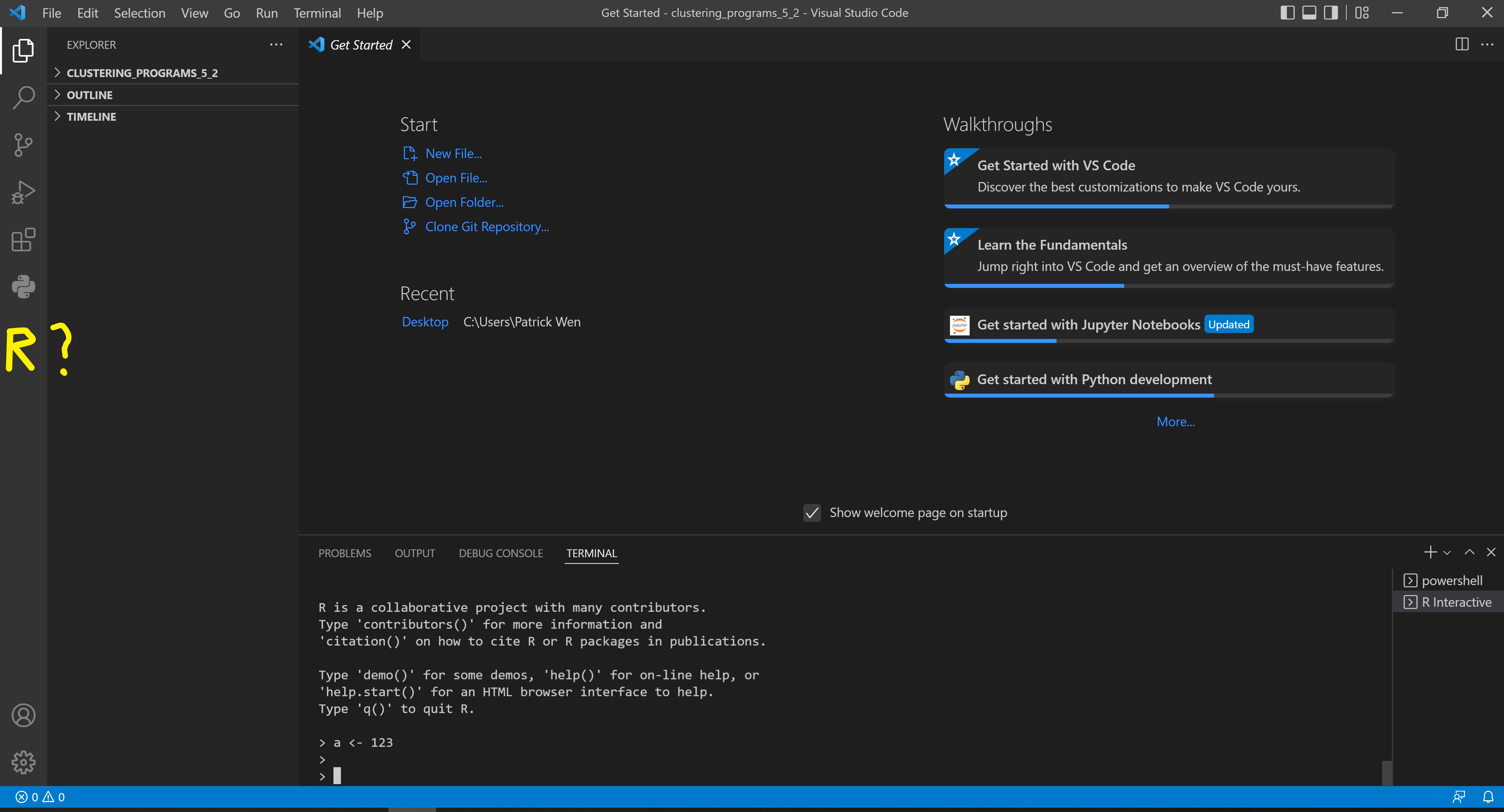Open Get started with Jupyter Notebooks walkthrough

1168,324
